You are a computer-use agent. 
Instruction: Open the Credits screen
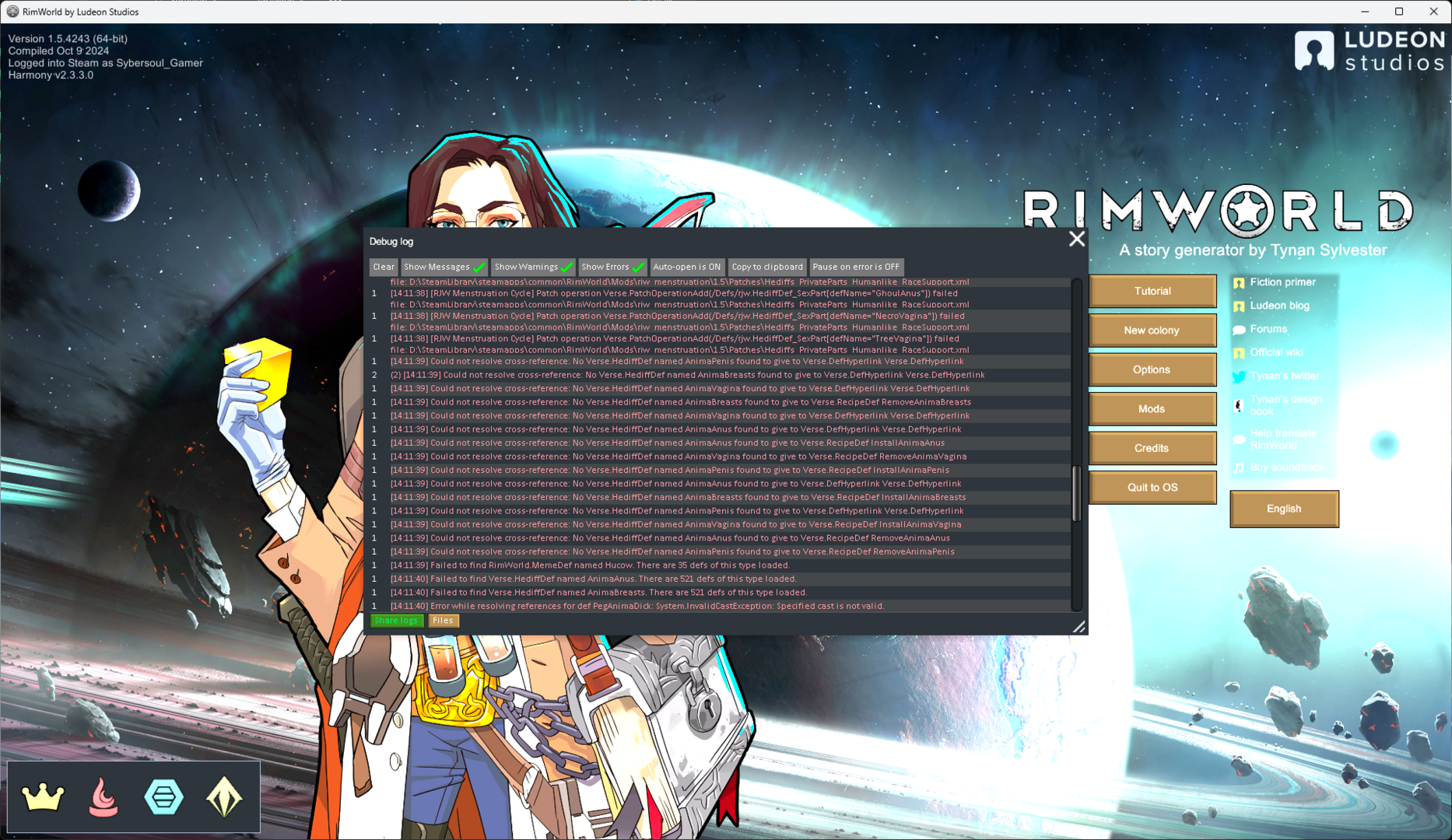[1152, 448]
